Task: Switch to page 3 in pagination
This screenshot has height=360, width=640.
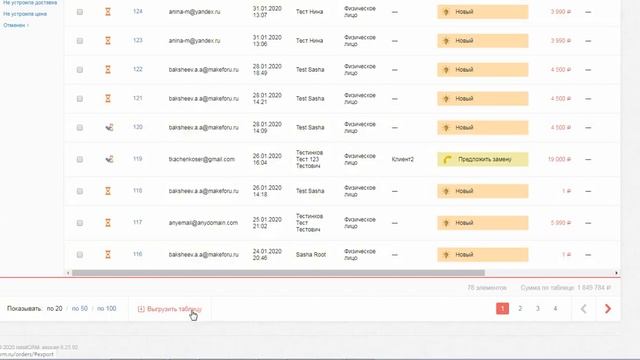Action: point(538,309)
